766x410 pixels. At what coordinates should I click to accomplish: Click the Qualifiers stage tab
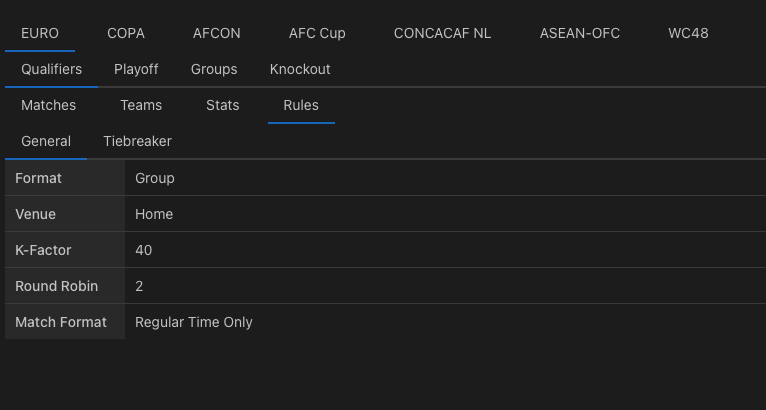pyautogui.click(x=51, y=69)
